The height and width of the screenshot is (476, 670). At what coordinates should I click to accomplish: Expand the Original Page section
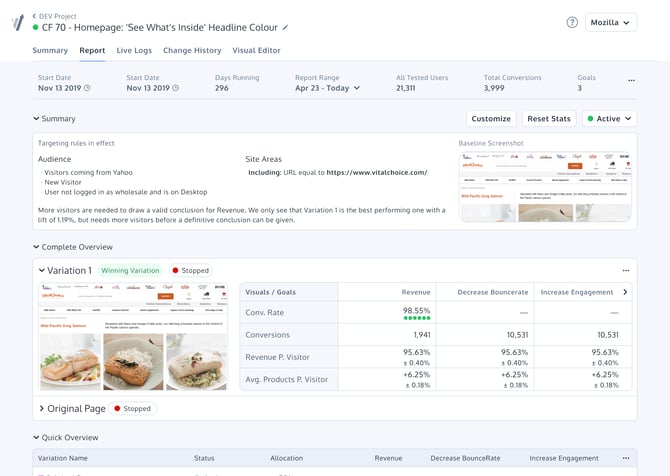[41, 408]
